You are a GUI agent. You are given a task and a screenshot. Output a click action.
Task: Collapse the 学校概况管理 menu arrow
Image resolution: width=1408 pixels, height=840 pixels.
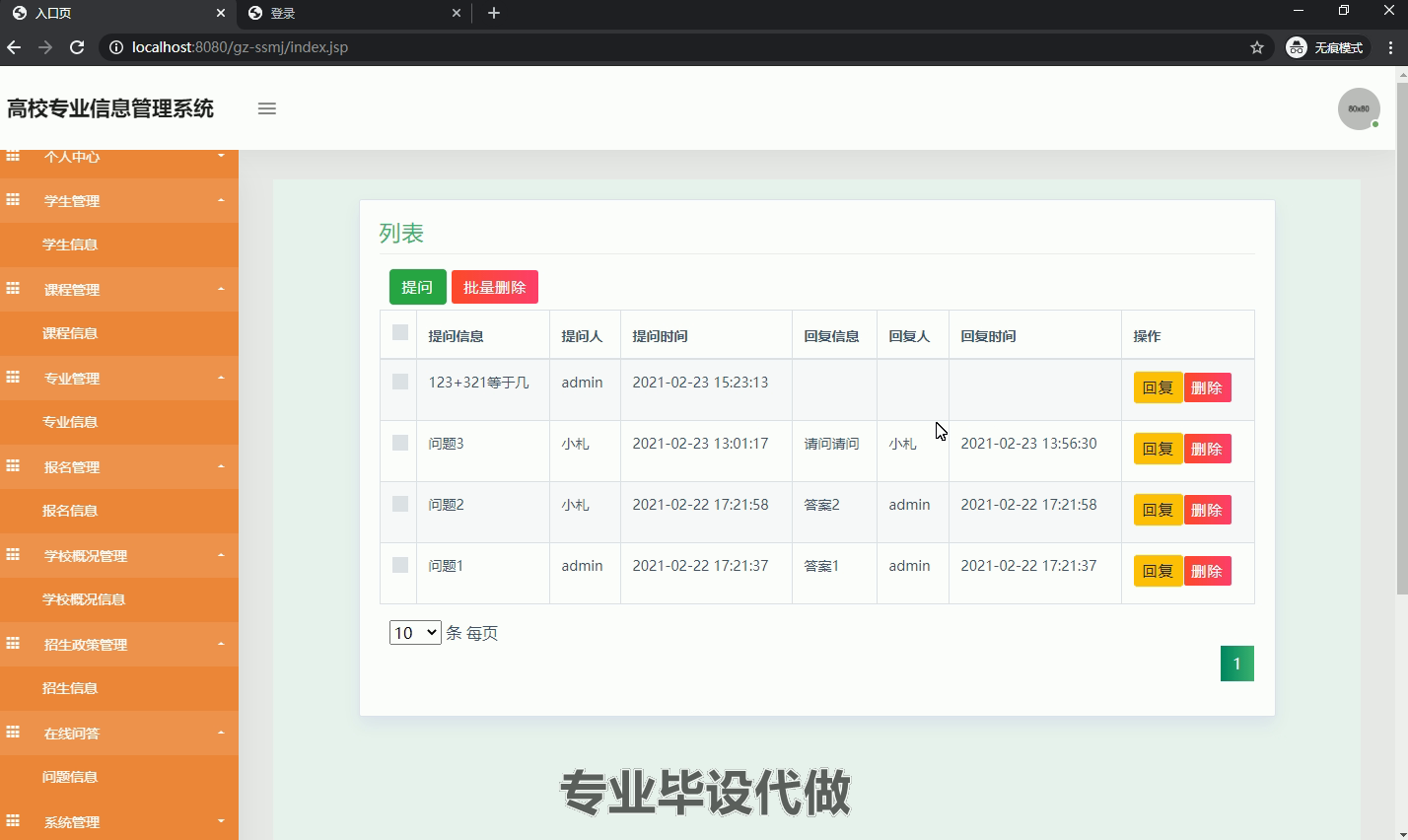[x=221, y=555]
